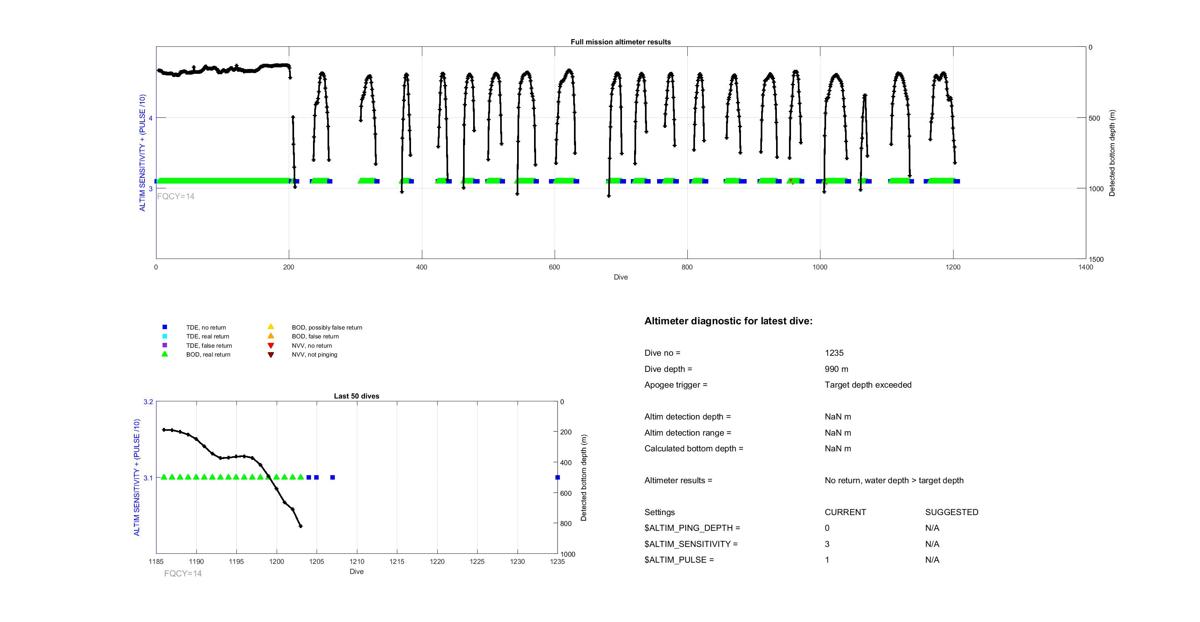This screenshot has height=622, width=1200.
Task: Click the '$ALTIM_PING_DEPTH =' setting label
Action: [x=692, y=528]
